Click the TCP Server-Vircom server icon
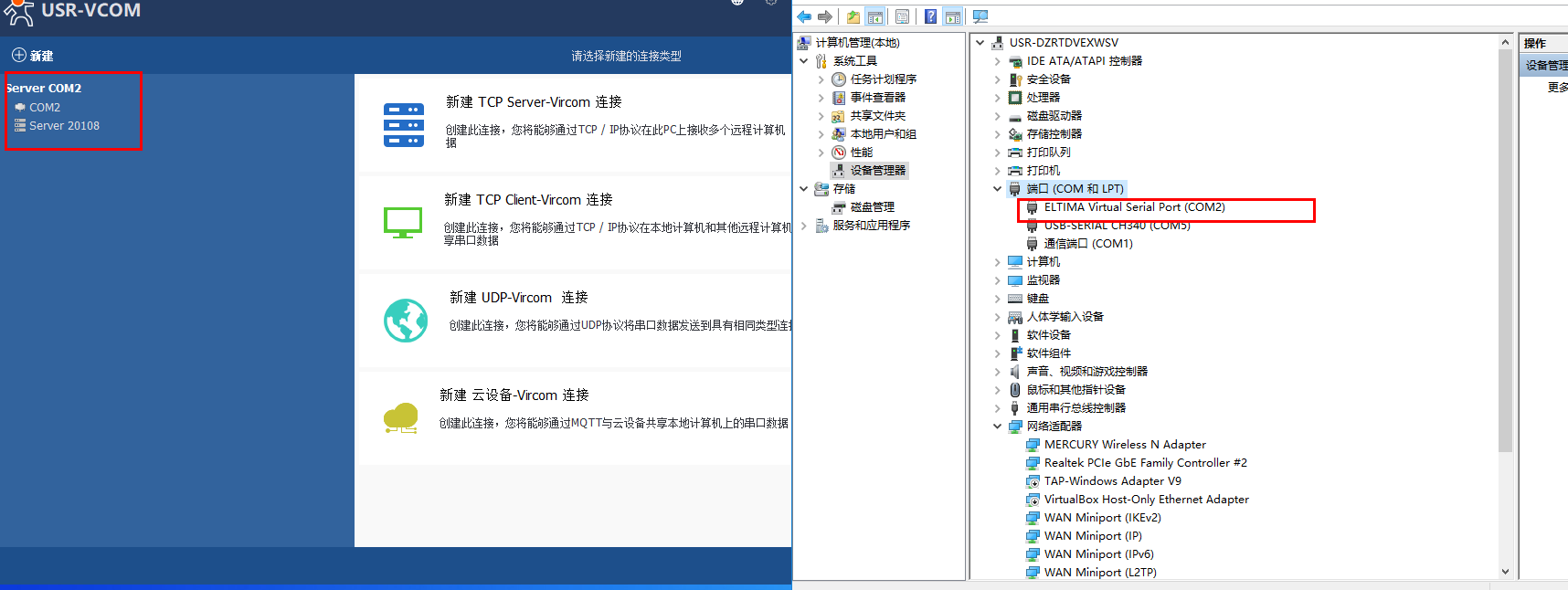This screenshot has height=590, width=1568. click(x=404, y=125)
